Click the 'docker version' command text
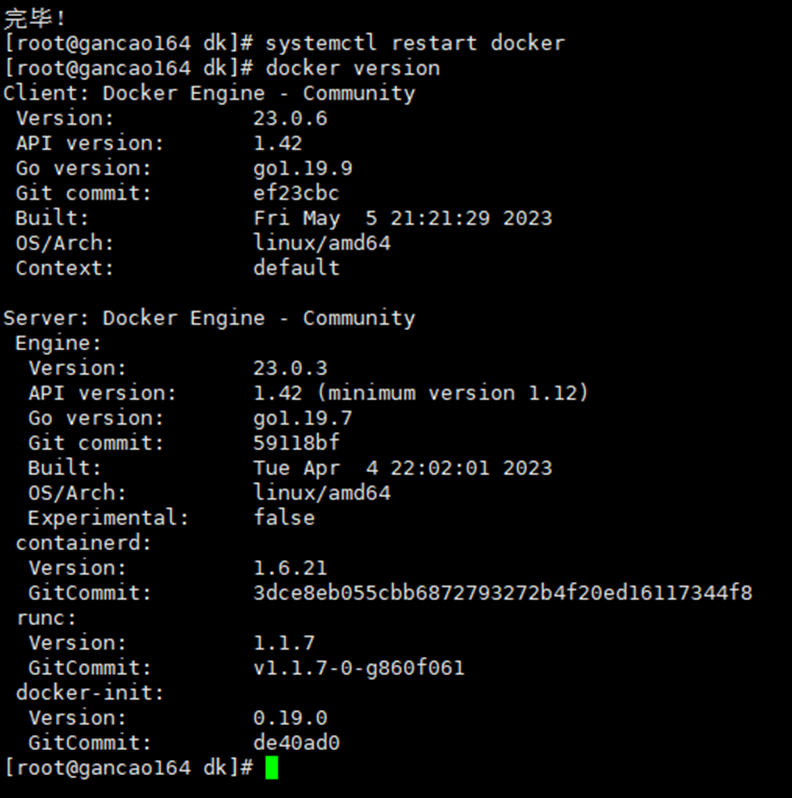 point(353,68)
